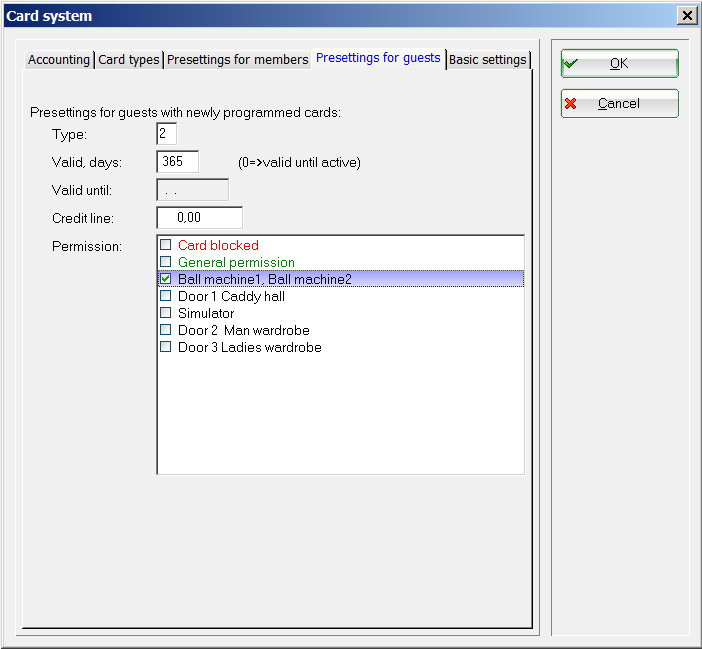Select the 'General permission' row text
Viewport: 702px width, 649px height.
click(236, 262)
